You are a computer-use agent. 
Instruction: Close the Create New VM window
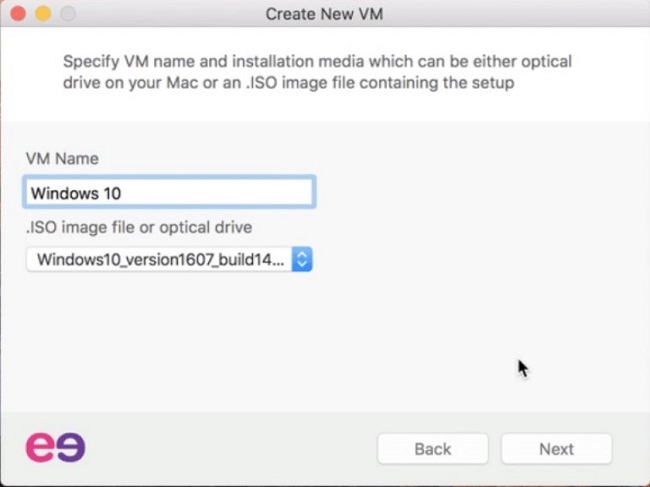coord(19,14)
